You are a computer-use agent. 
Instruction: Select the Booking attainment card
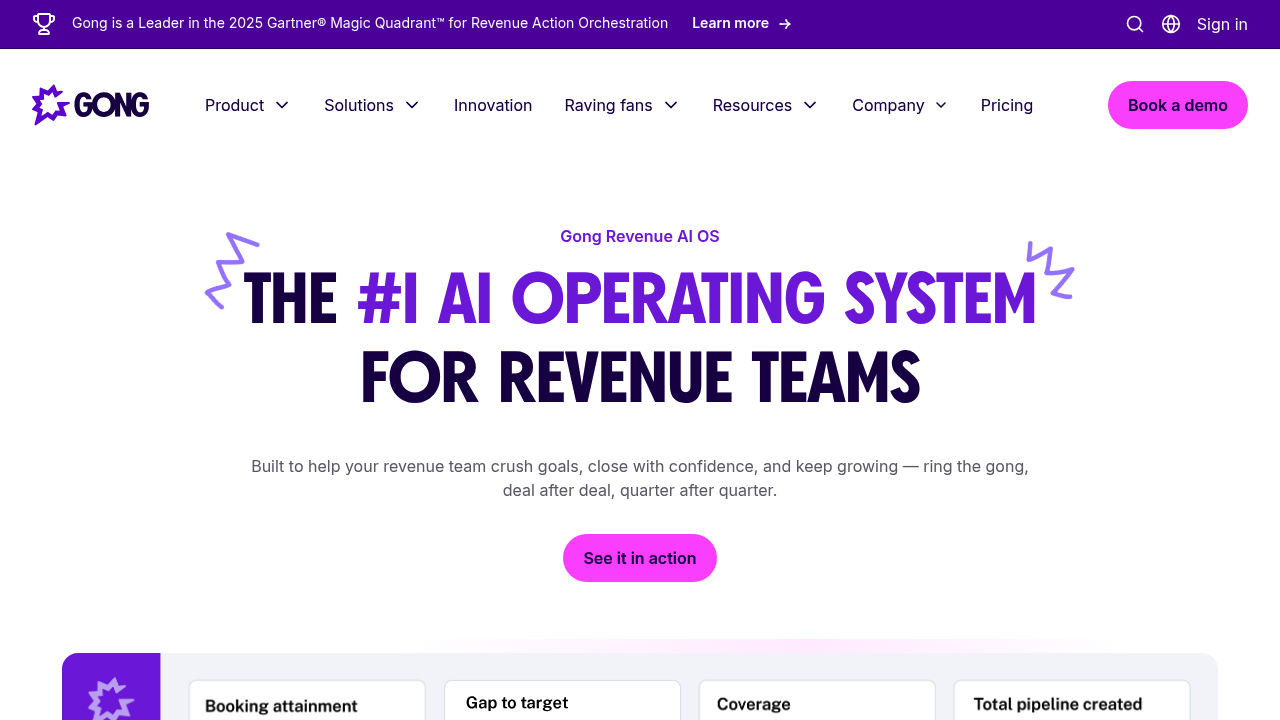tap(307, 702)
